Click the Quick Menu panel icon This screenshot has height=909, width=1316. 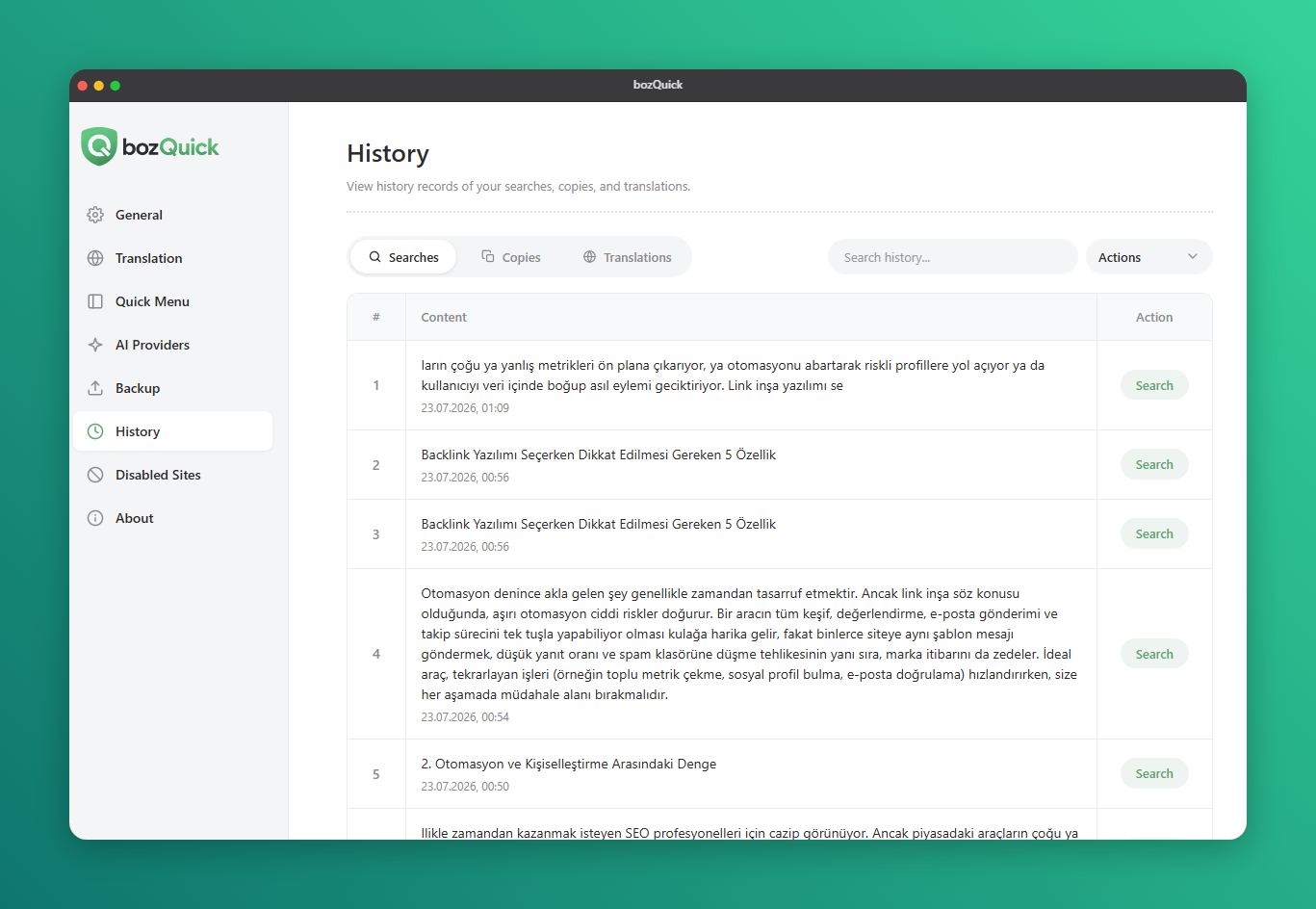(x=95, y=301)
